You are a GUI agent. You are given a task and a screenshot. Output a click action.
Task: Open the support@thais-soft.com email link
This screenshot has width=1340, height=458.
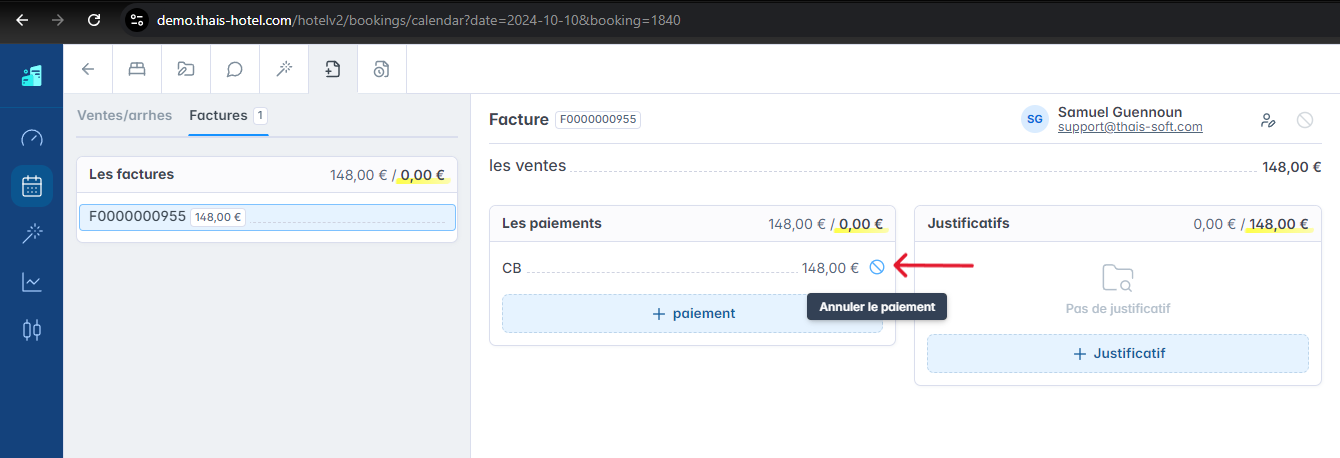[1130, 127]
